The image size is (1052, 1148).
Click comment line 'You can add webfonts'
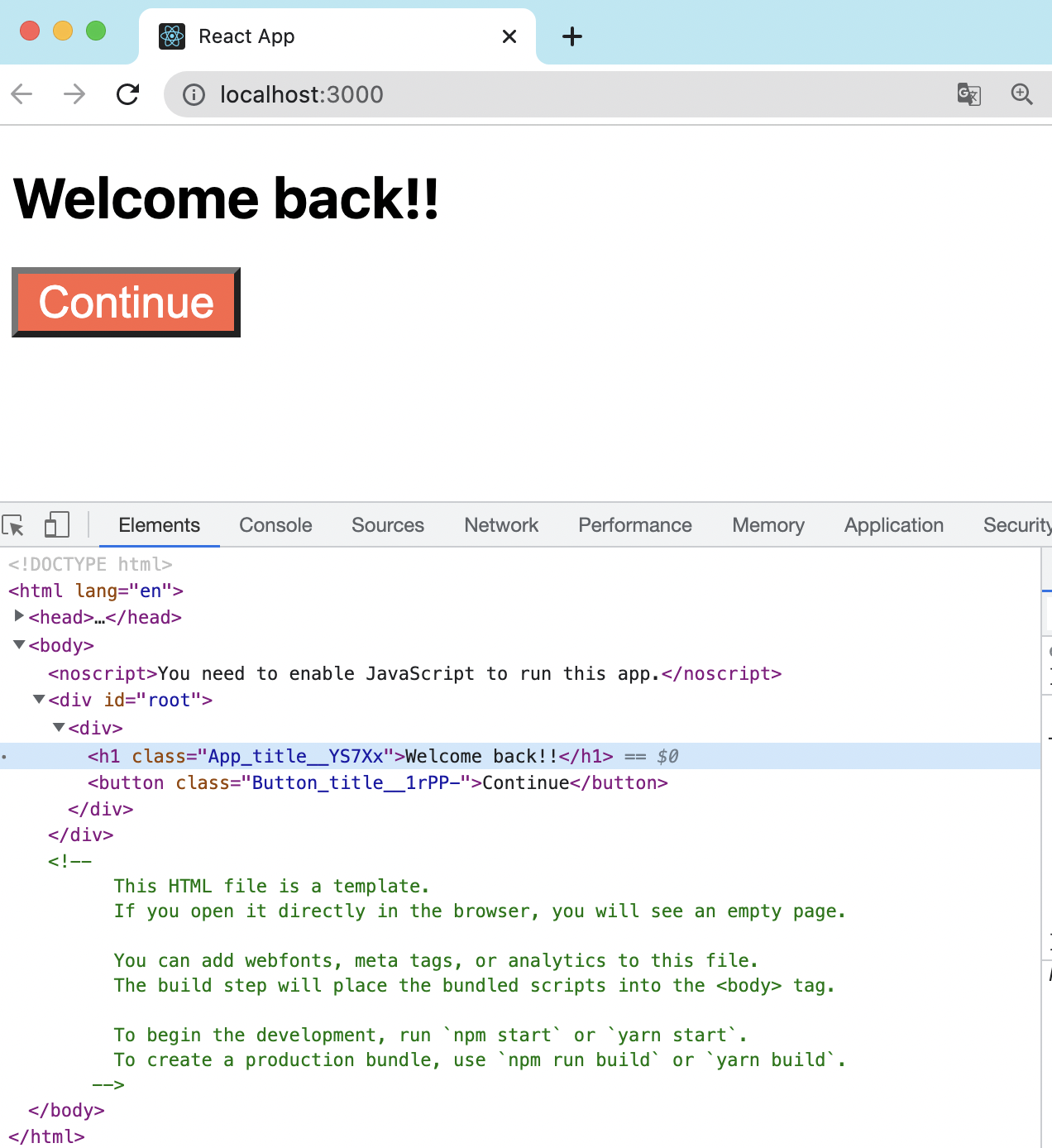(436, 960)
